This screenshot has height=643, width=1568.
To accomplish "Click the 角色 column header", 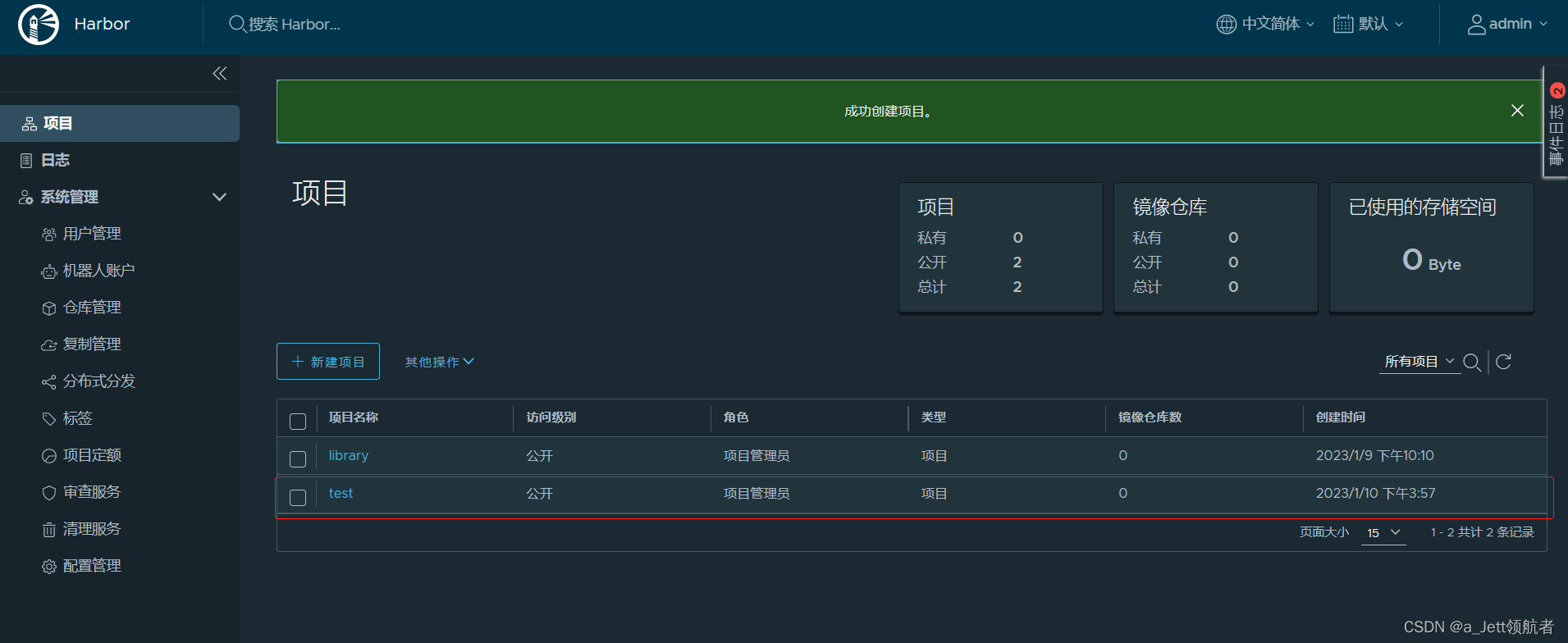I will (736, 417).
